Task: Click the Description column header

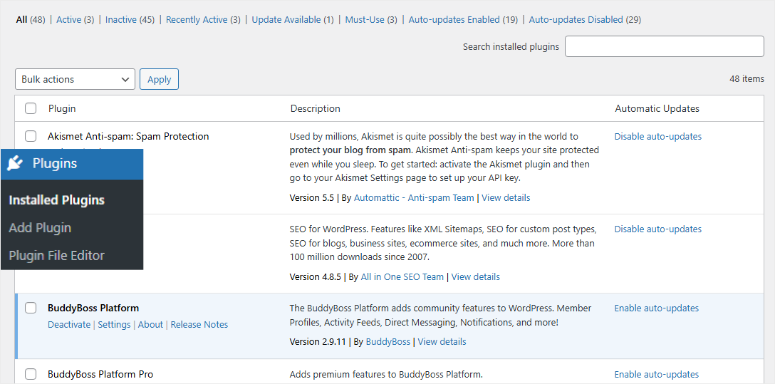Action: (x=315, y=108)
